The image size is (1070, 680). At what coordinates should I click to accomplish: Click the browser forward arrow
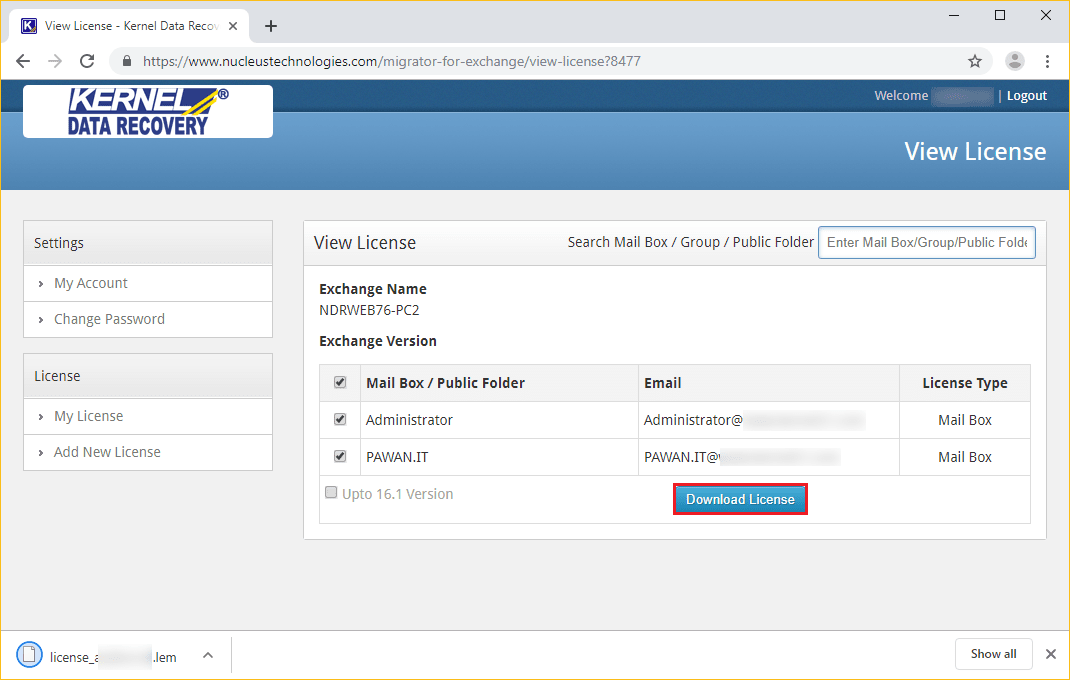55,61
